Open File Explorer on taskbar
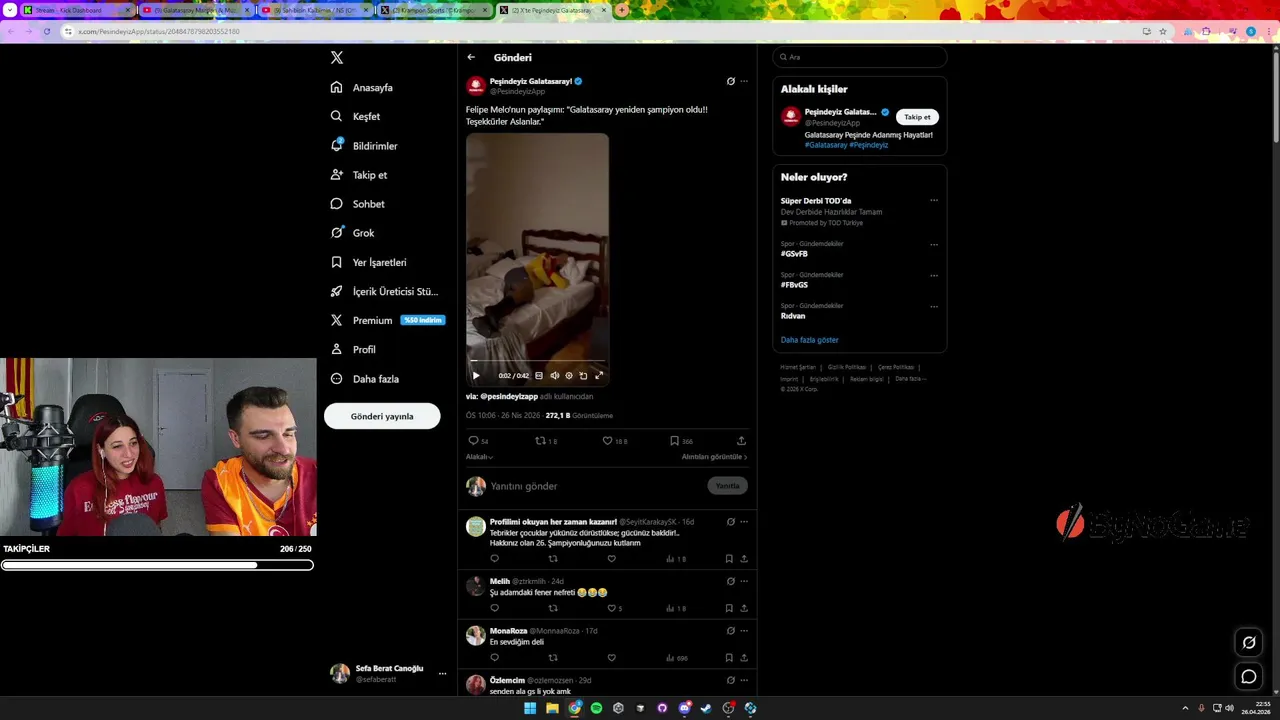This screenshot has width=1280, height=720. tap(552, 708)
